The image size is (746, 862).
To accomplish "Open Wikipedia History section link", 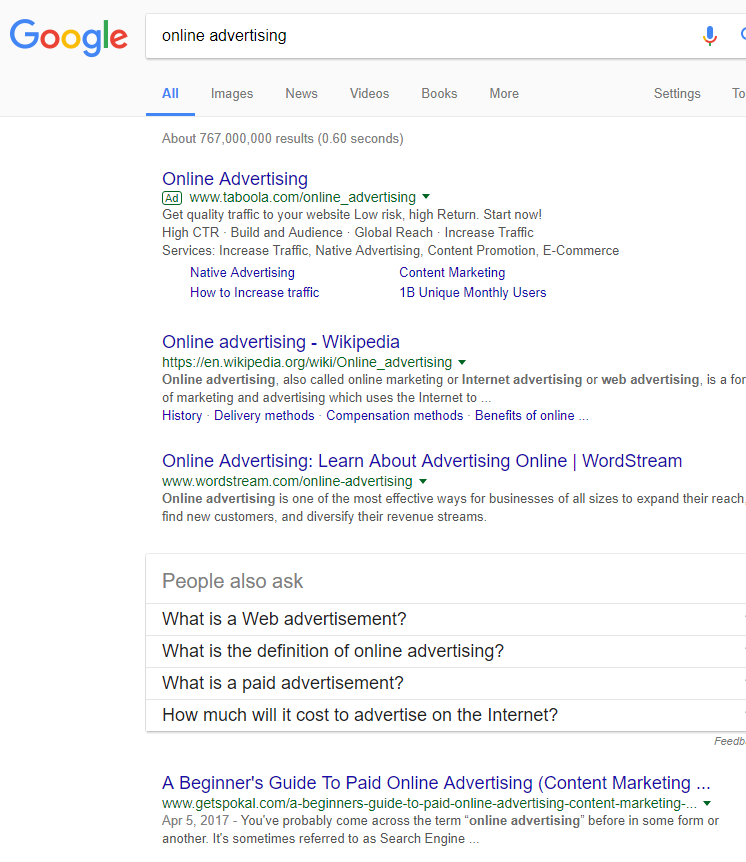I will pos(182,416).
